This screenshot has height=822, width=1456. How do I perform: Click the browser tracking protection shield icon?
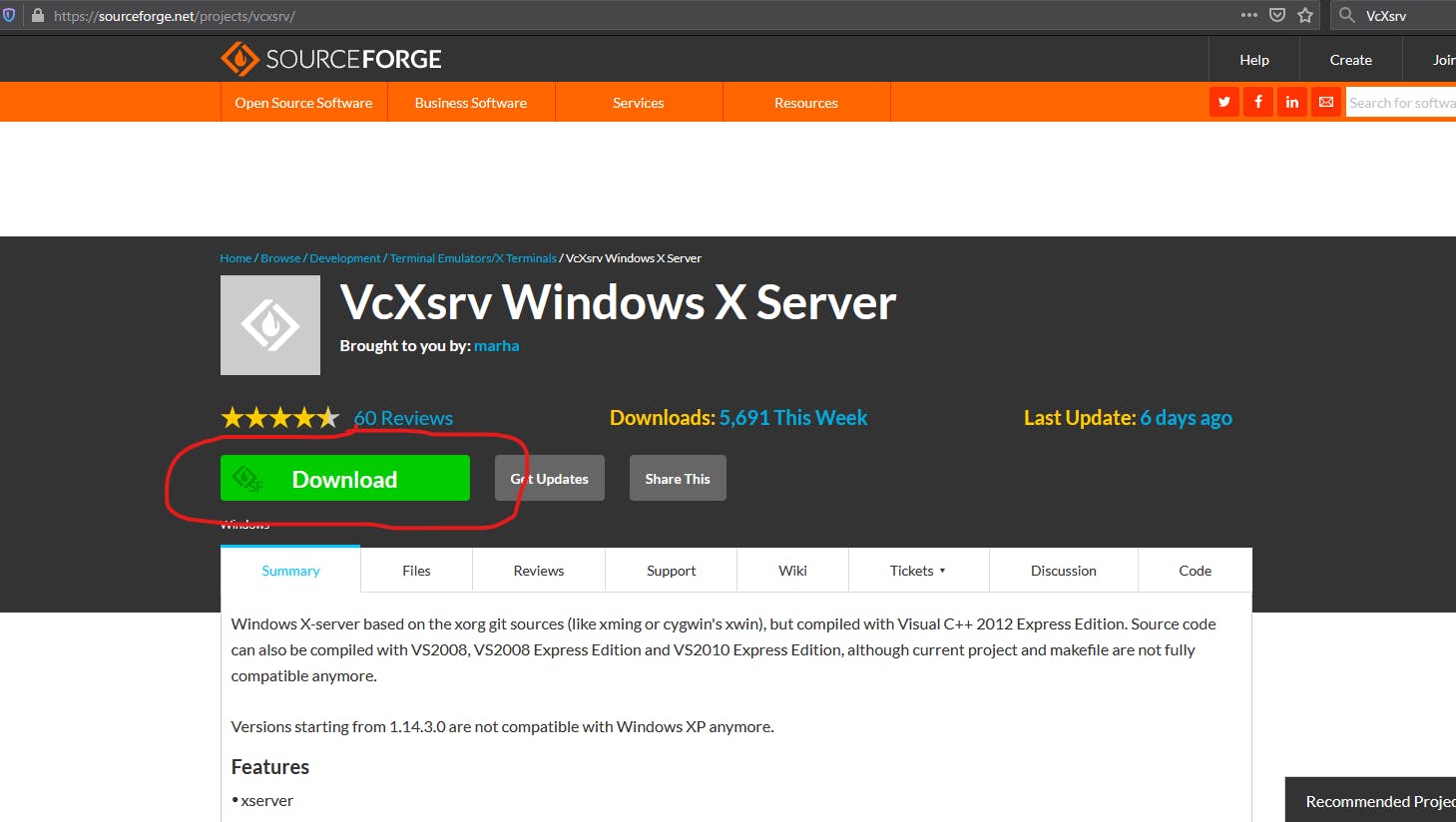(9, 16)
